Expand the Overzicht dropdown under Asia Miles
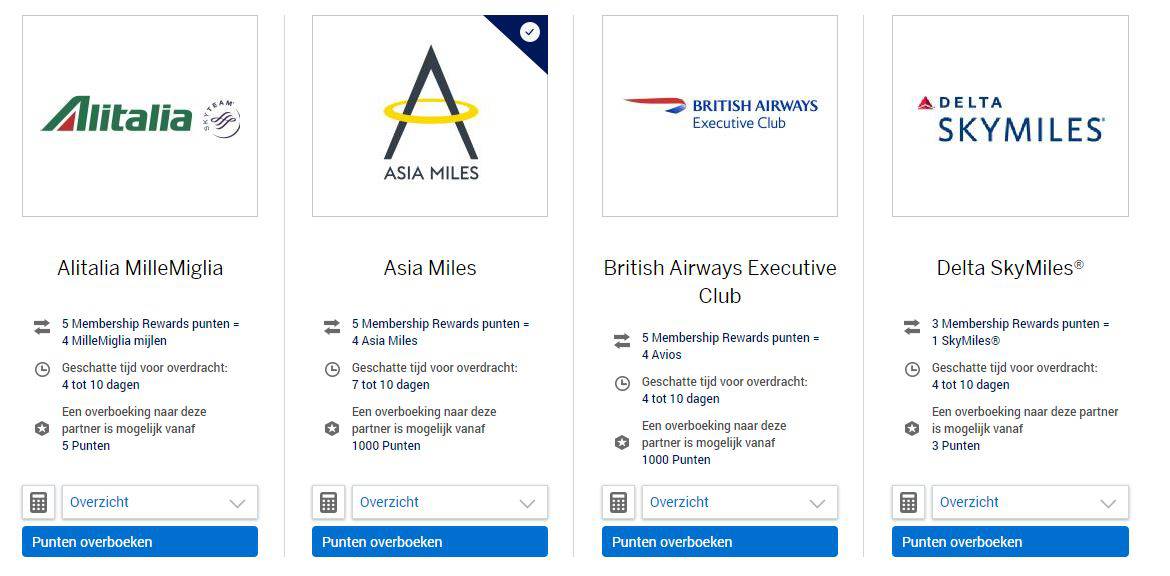Viewport: 1170px width, 576px height. 450,502
